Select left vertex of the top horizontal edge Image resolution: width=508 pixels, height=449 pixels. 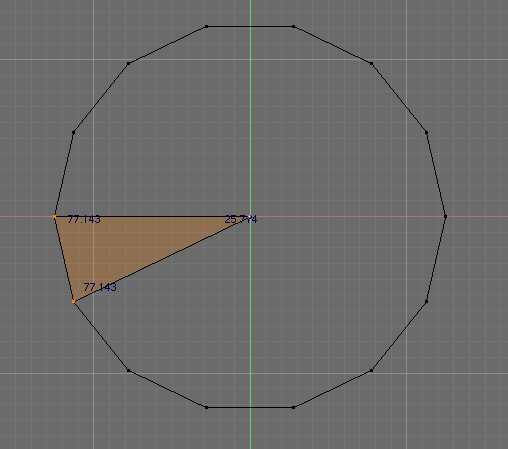point(207,26)
